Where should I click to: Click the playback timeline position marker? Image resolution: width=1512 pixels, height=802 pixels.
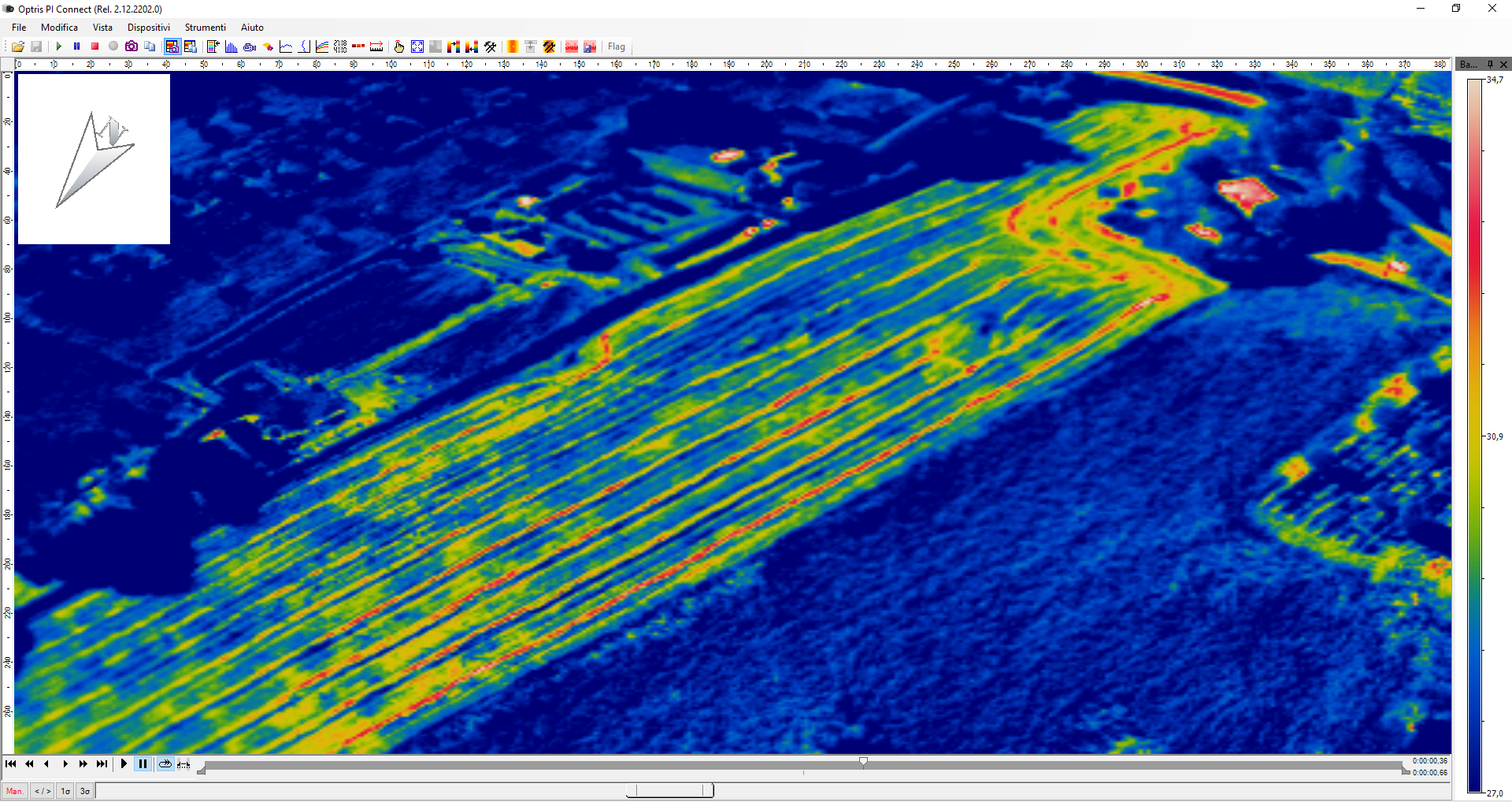coord(863,762)
